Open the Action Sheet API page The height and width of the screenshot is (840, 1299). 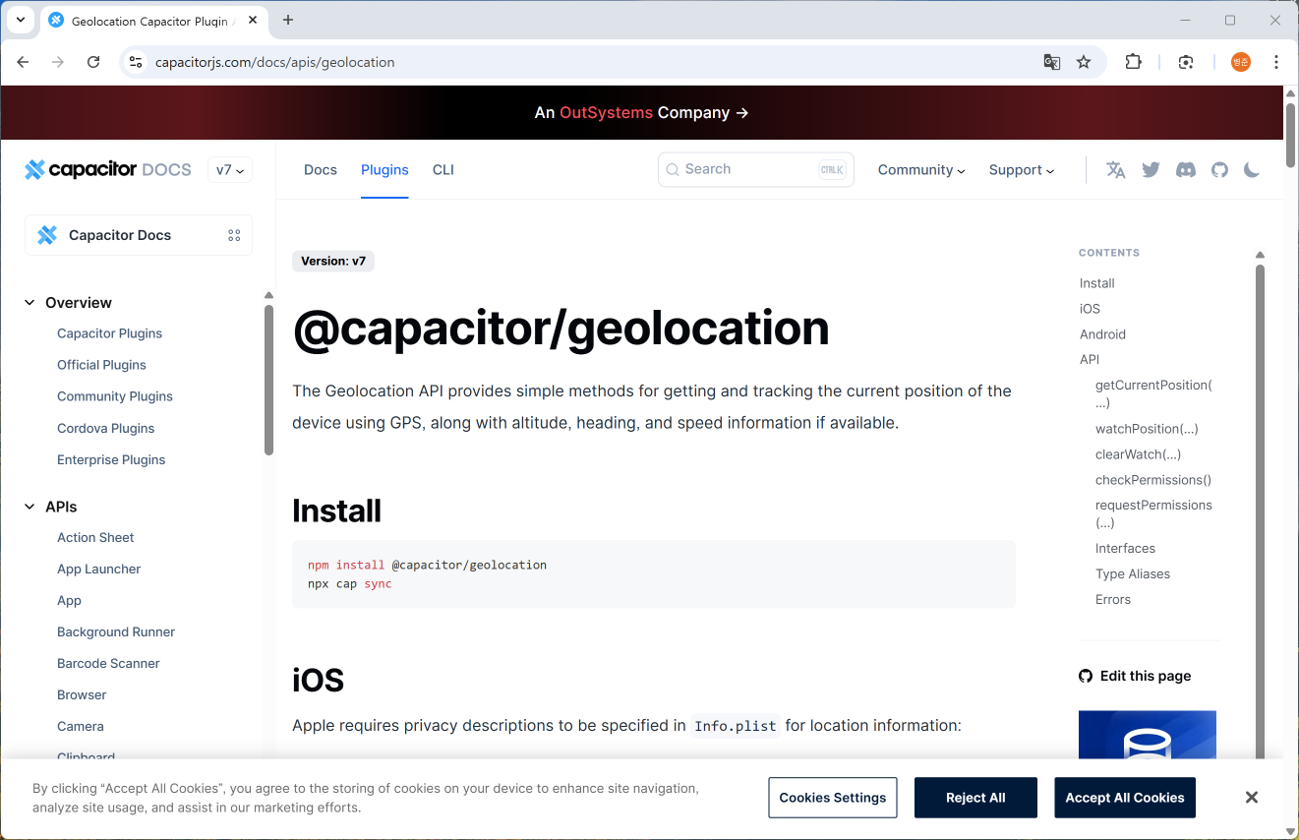point(96,538)
